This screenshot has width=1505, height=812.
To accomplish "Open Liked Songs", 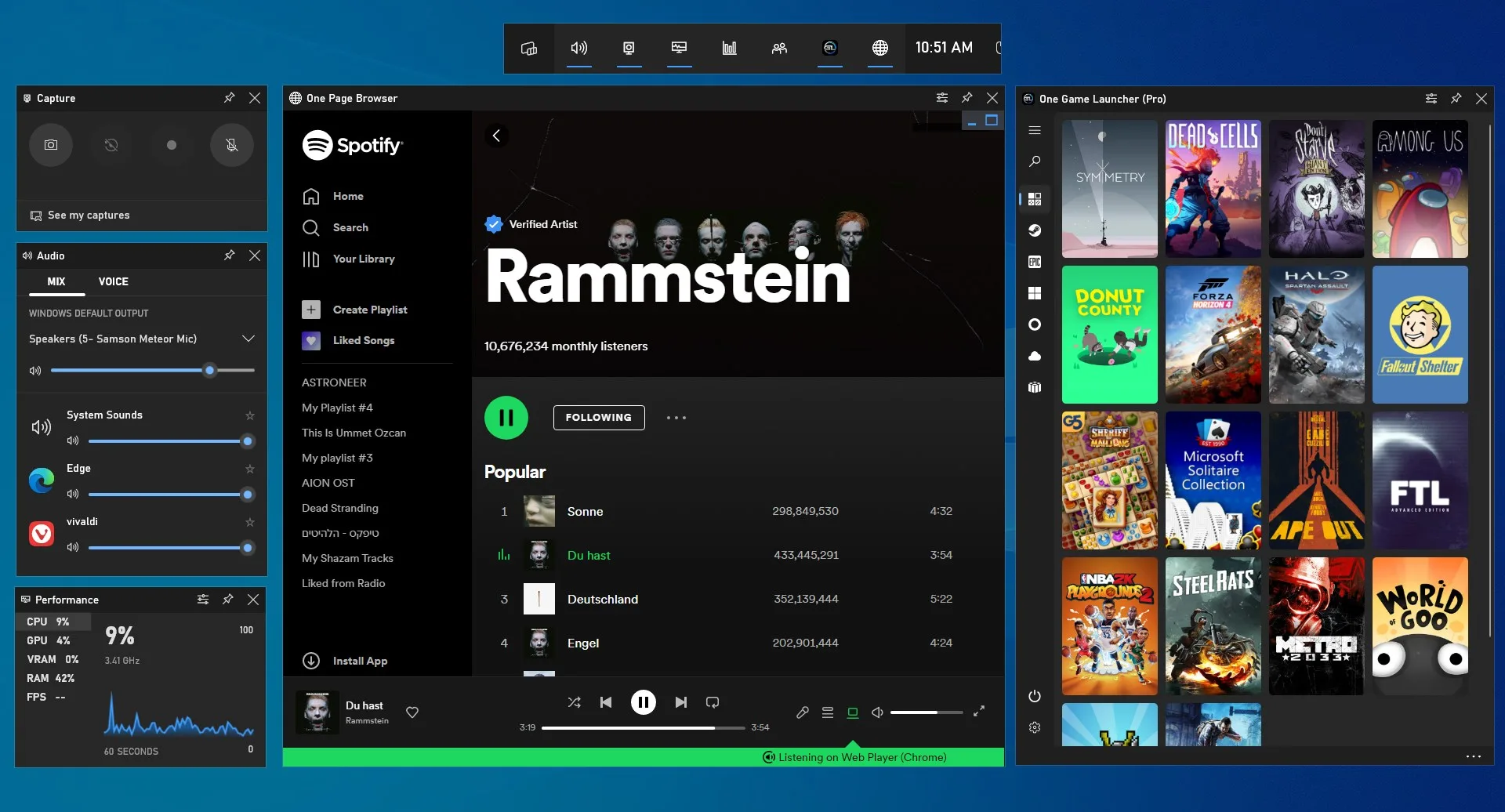I will tap(349, 340).
